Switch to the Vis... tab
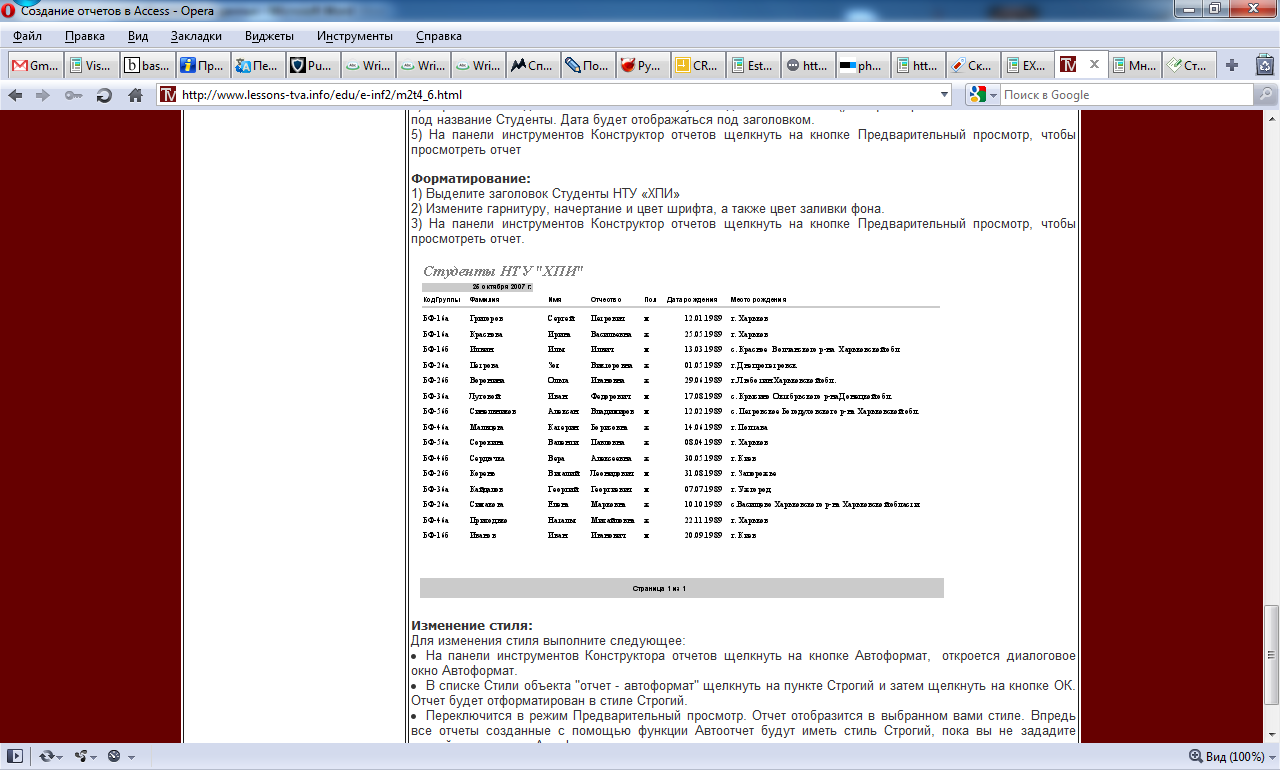Screen dimensions: 1280x770 90,66
